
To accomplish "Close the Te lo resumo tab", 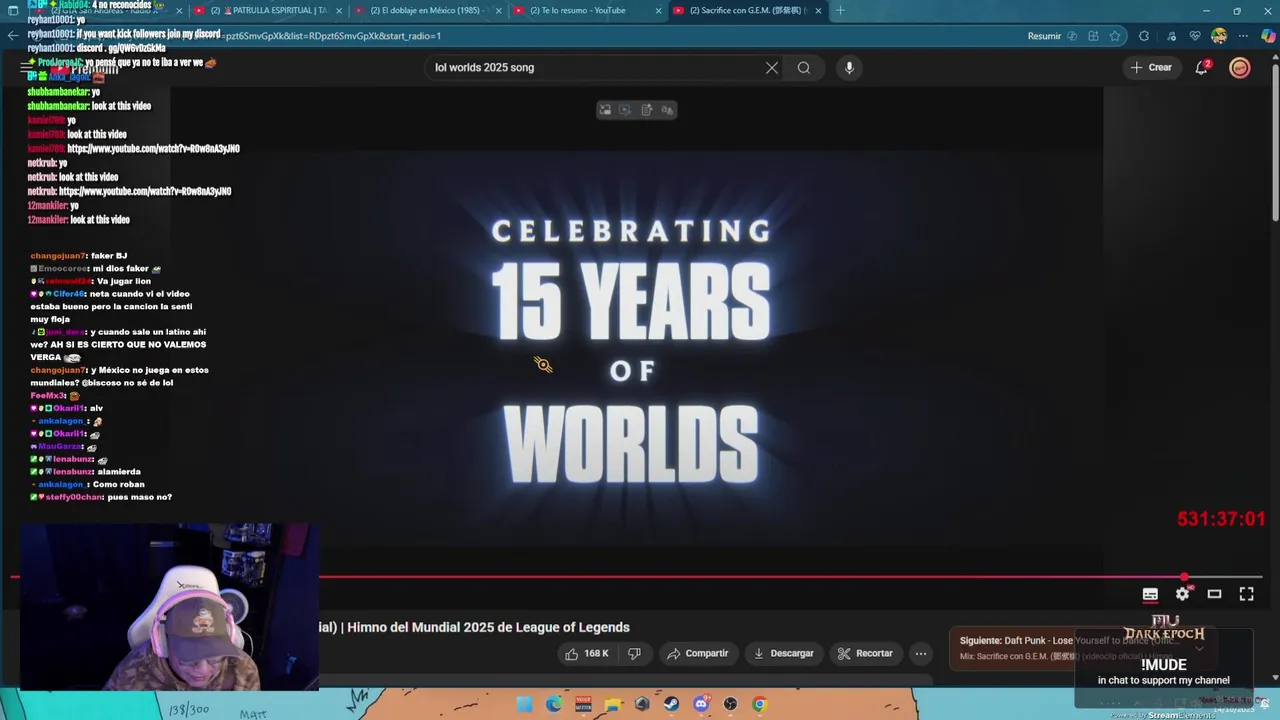I will click(x=658, y=11).
